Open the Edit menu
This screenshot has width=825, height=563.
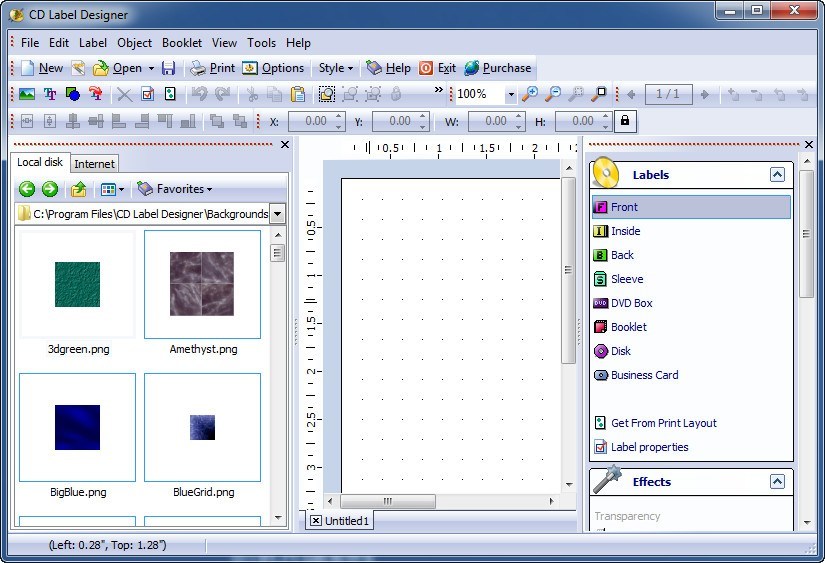pos(59,43)
